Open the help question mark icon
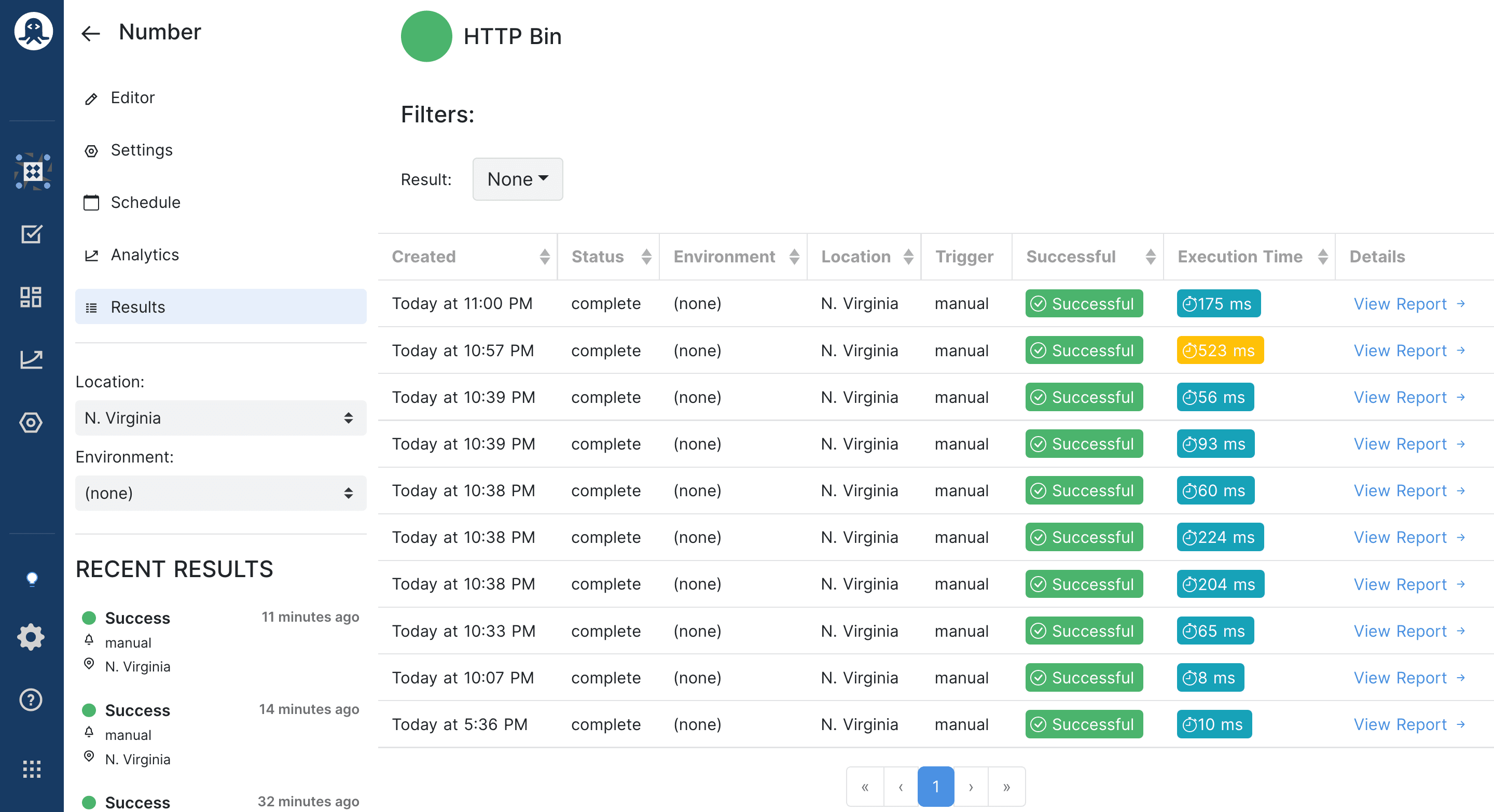The width and height of the screenshot is (1494, 812). (x=31, y=699)
